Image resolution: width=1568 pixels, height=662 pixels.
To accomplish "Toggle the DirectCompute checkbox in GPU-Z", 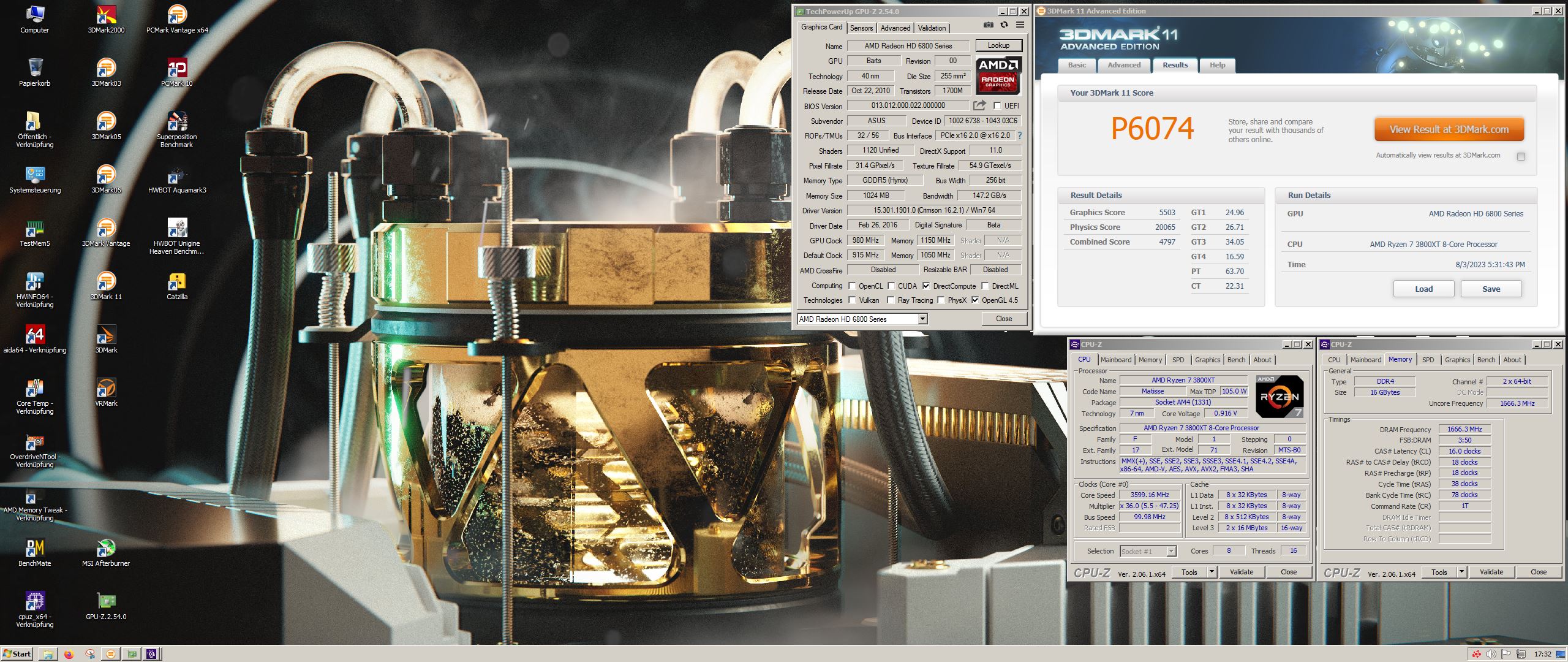I will [926, 286].
